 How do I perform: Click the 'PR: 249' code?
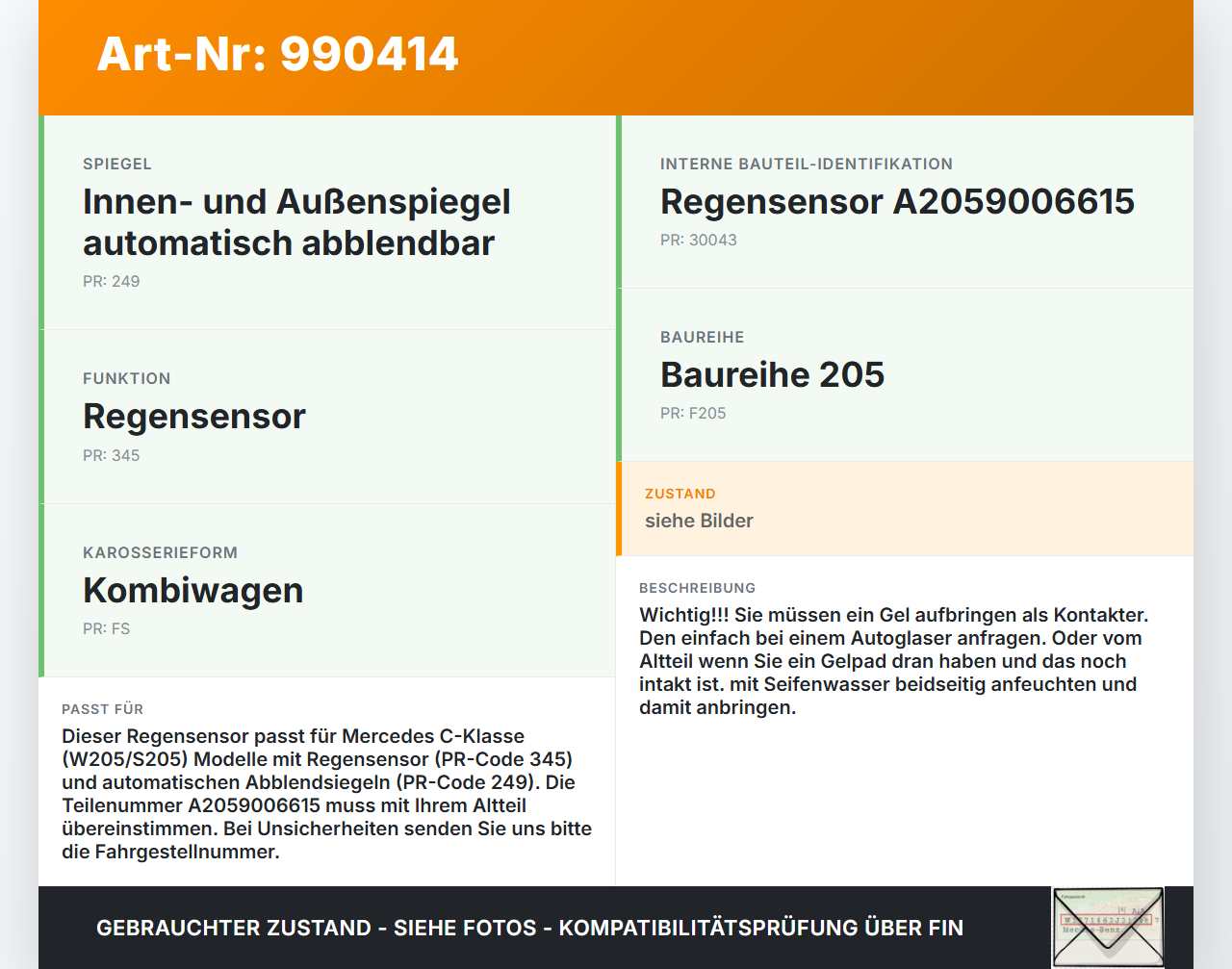[x=112, y=282]
